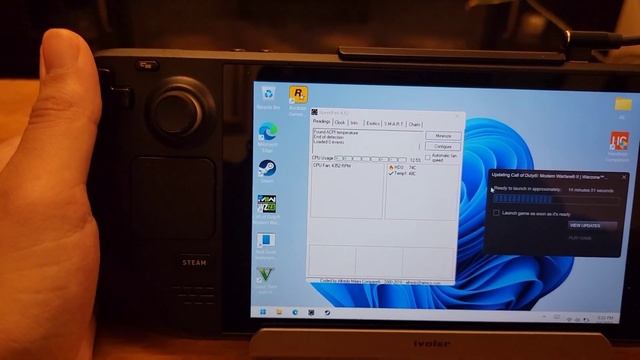Close the SpeedFan window
The image size is (640, 360).
[457, 116]
